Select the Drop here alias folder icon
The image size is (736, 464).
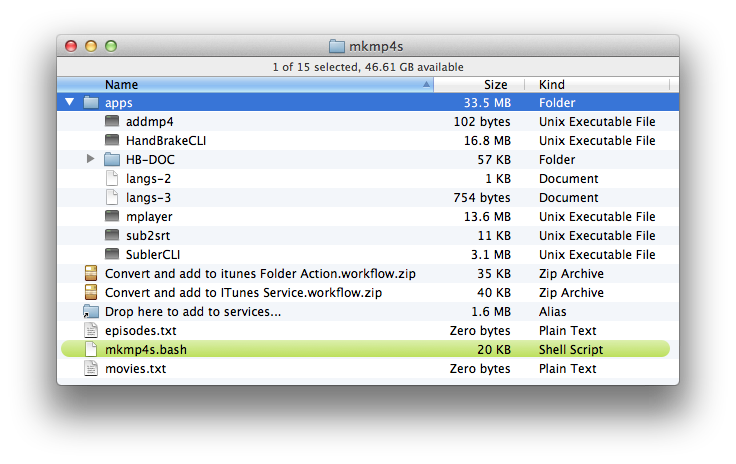[91, 311]
